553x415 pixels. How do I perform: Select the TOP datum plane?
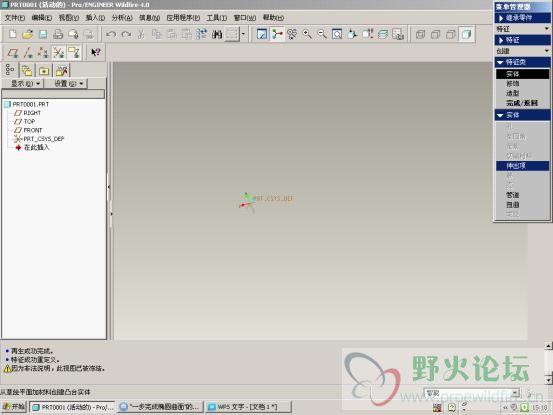(x=29, y=121)
